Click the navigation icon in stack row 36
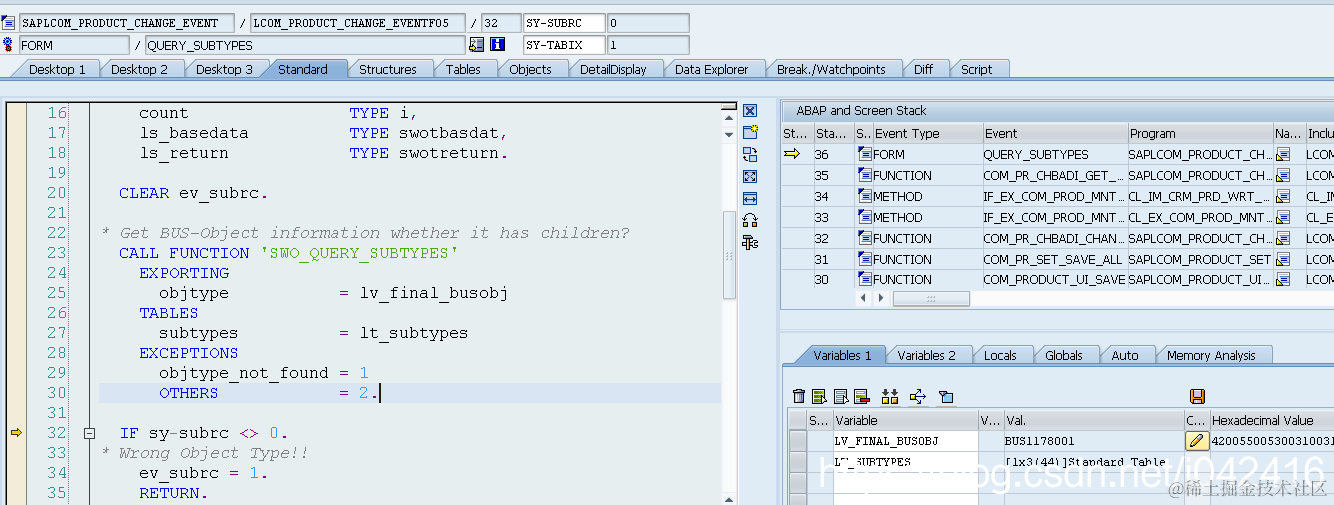1334x505 pixels. click(1283, 154)
